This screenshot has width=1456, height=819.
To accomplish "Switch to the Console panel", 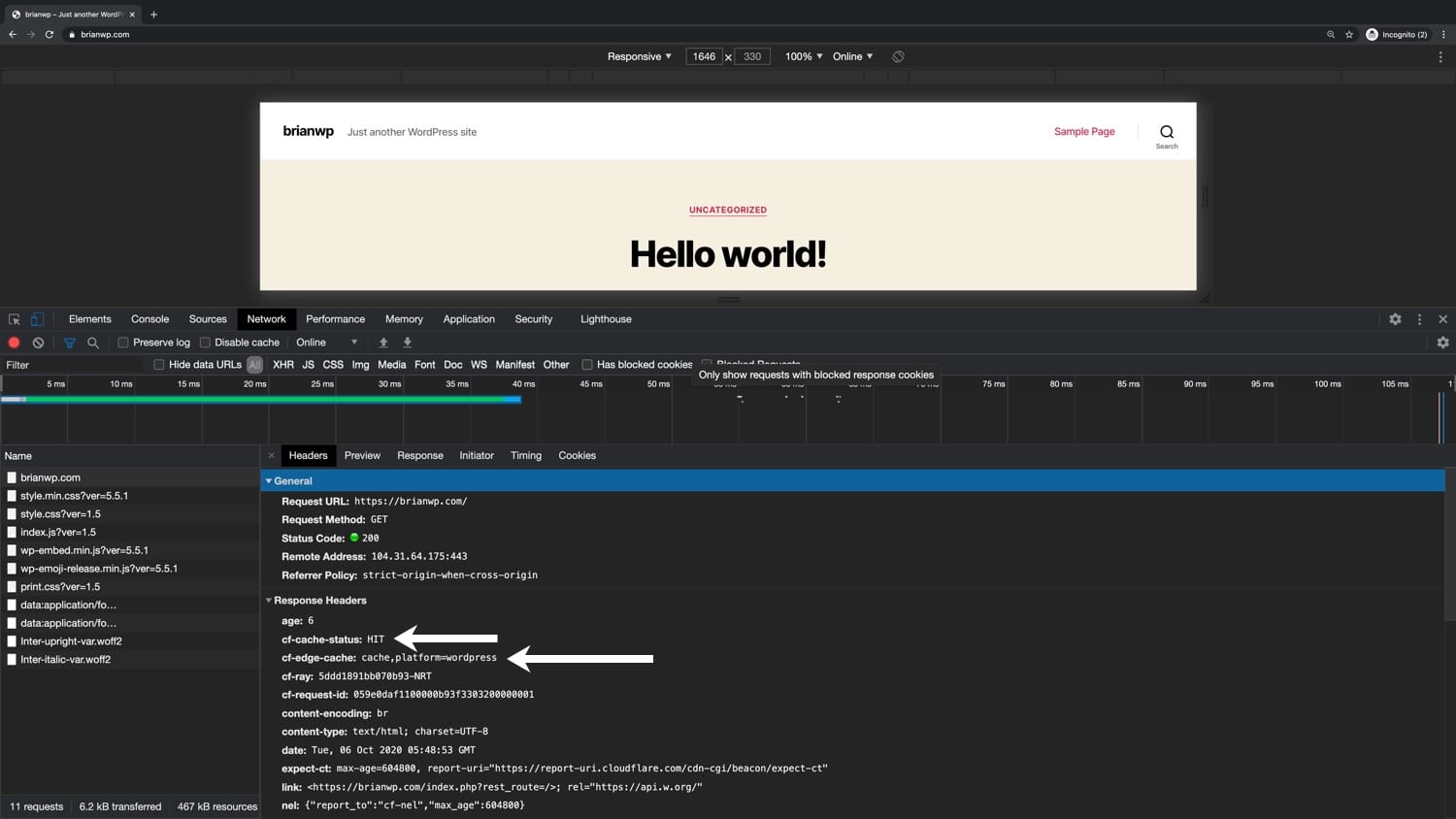I will pos(149,318).
